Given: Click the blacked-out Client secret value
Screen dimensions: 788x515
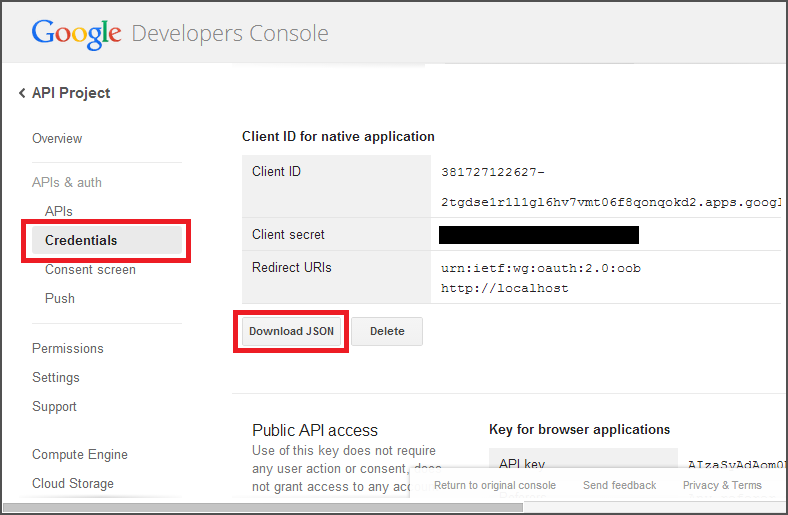Looking at the screenshot, I should [x=539, y=235].
